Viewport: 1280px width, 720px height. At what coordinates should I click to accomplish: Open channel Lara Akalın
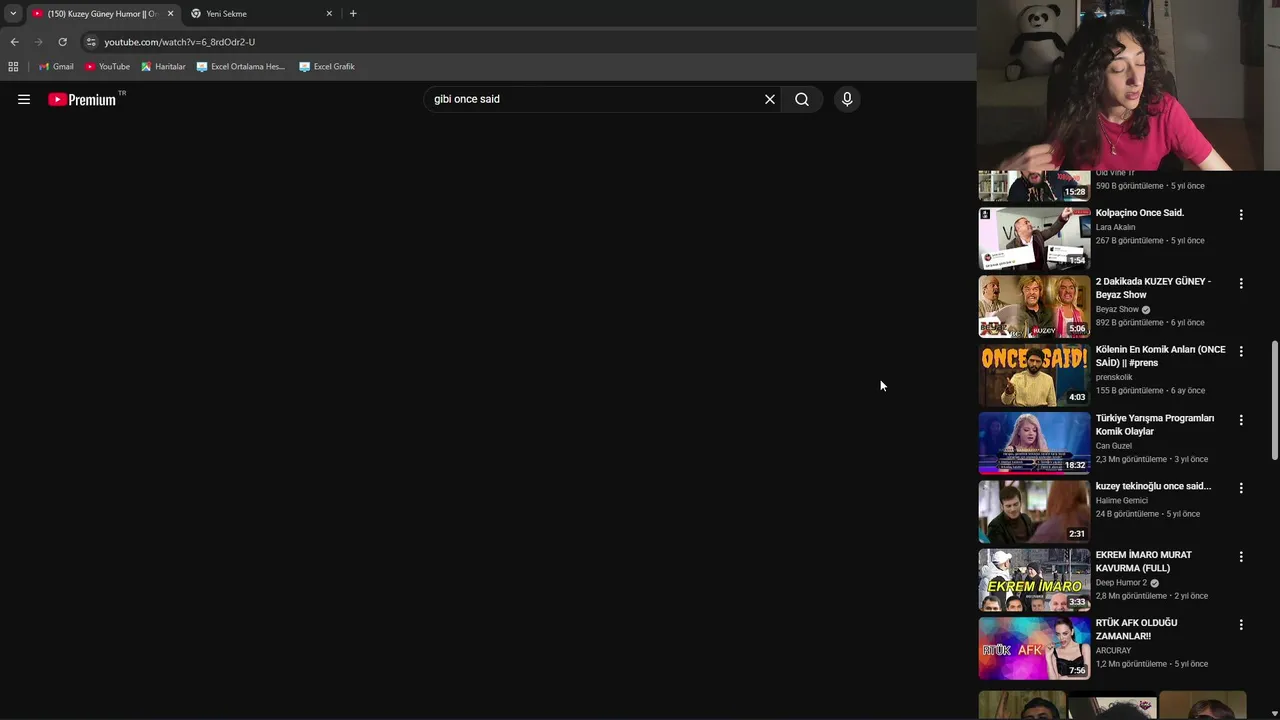coord(1115,227)
